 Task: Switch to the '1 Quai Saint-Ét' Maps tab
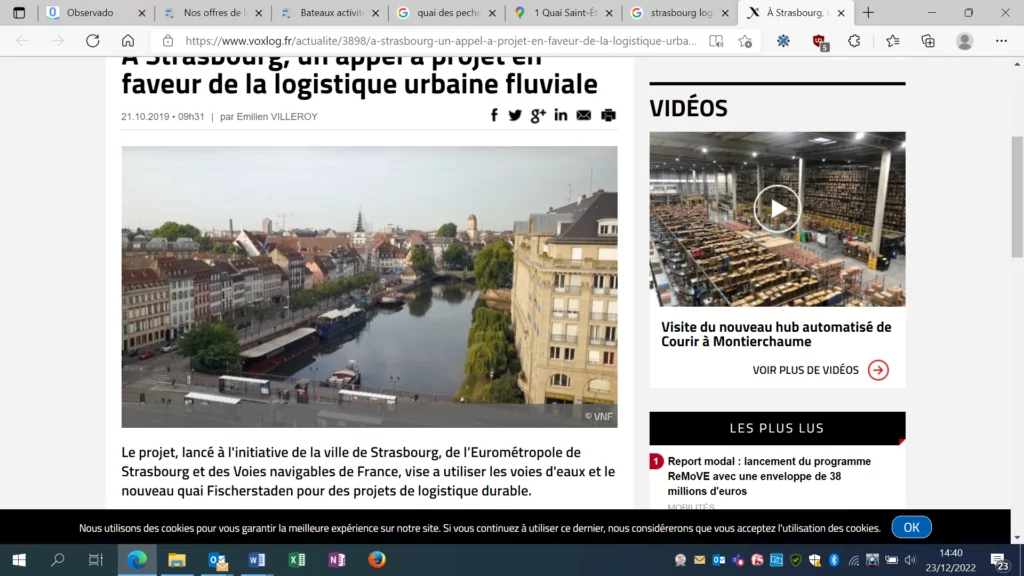pyautogui.click(x=565, y=12)
